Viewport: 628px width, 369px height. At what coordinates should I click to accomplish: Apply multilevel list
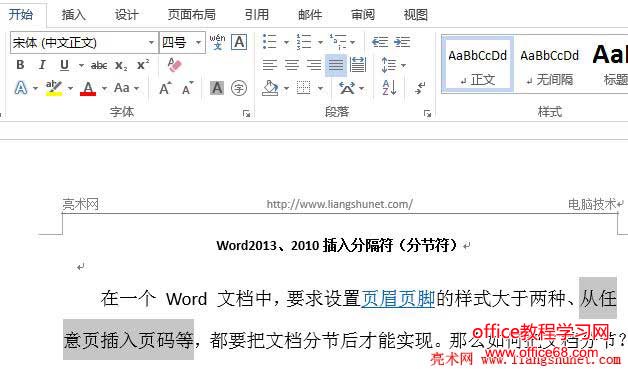tap(338, 42)
